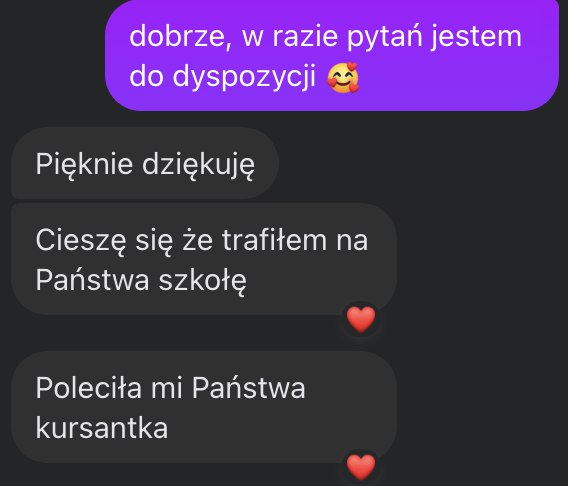
Task: Click the word "Poleciła" in last bubble
Action: point(88,387)
